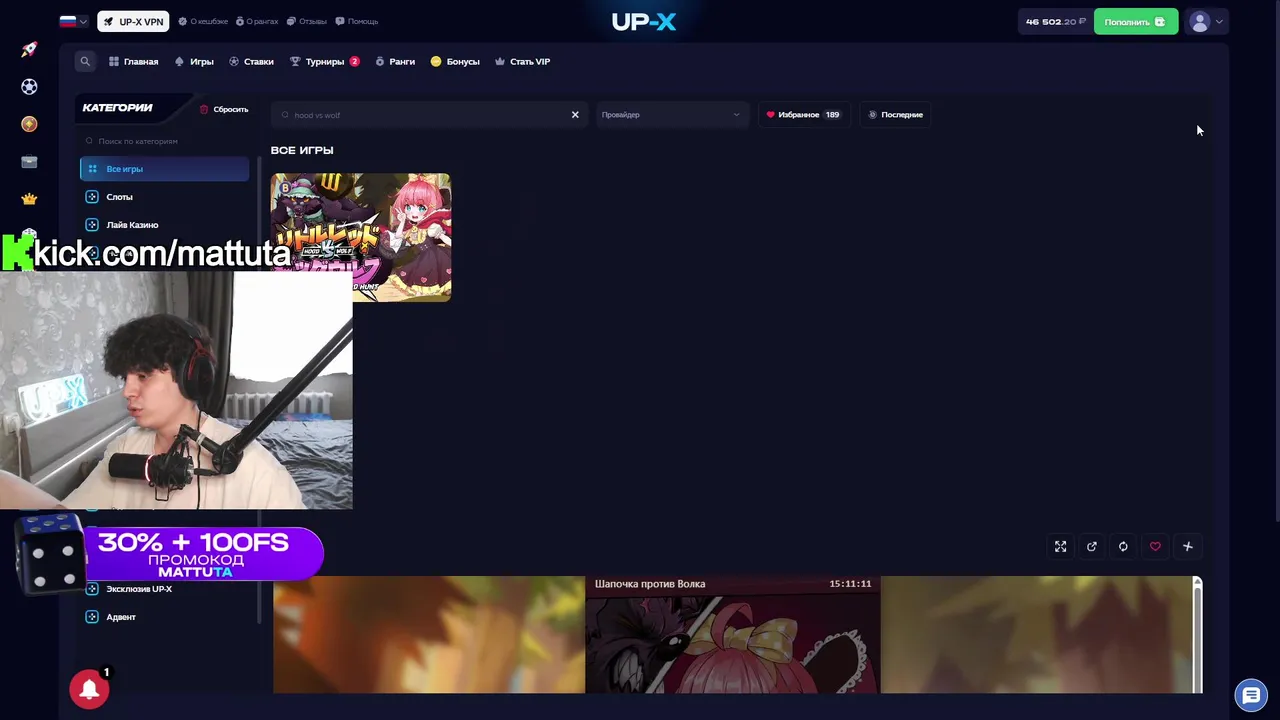Open the red notification bell
Screen dimensions: 1280x720
tap(89, 689)
